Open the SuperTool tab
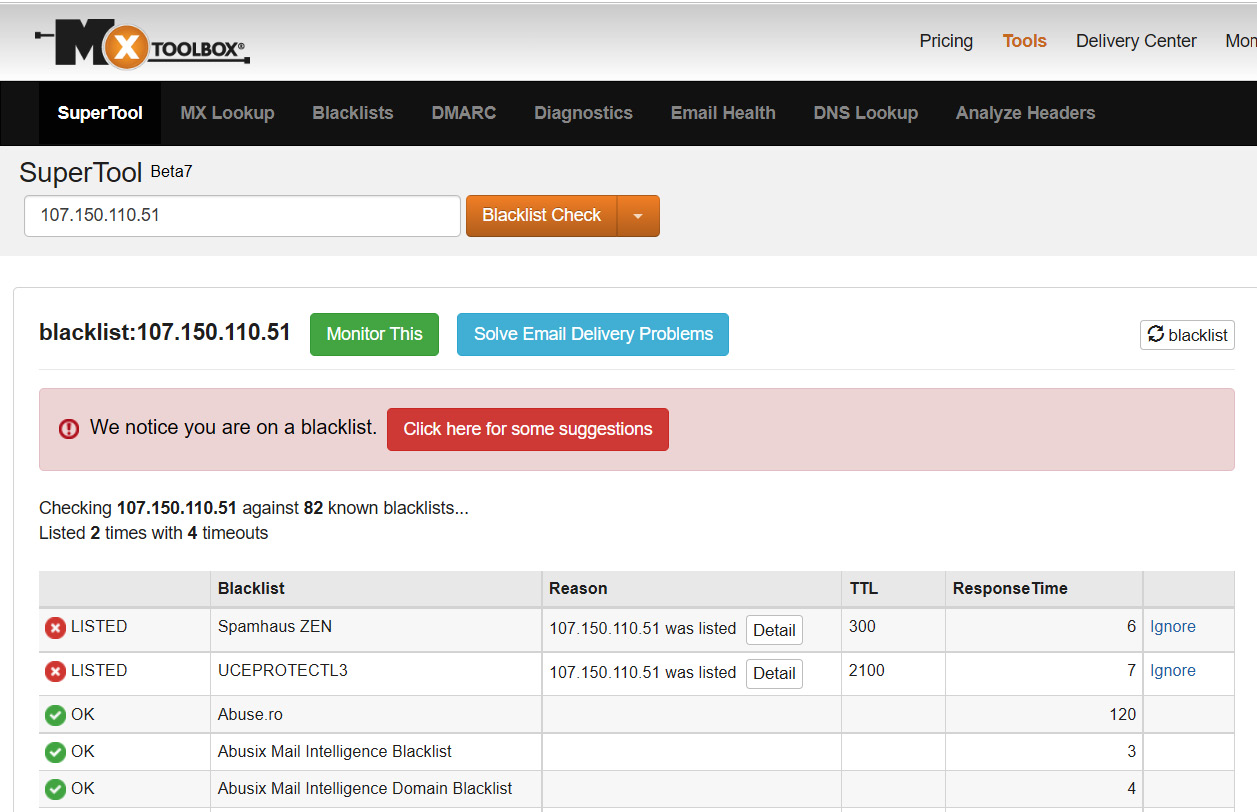Viewport: 1257px width, 812px height. tap(100, 113)
